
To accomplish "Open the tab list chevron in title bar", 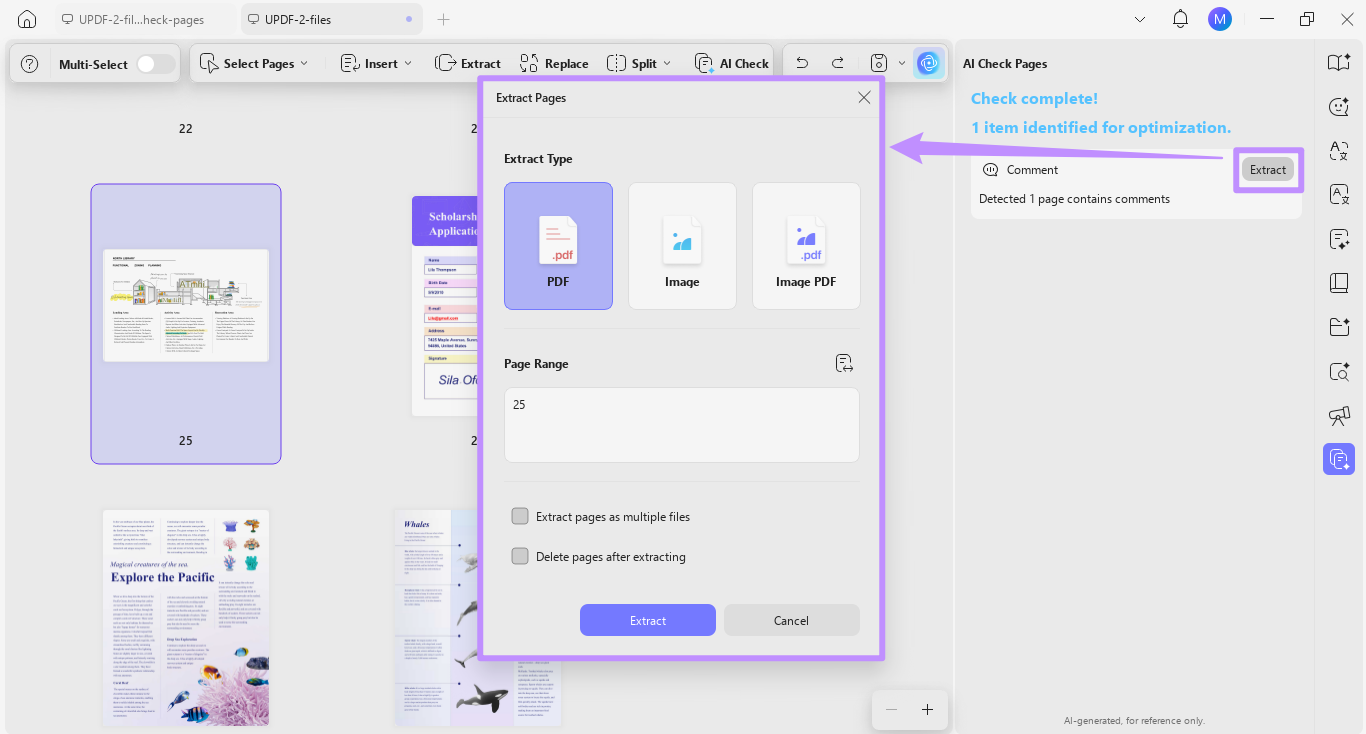I will (1140, 19).
